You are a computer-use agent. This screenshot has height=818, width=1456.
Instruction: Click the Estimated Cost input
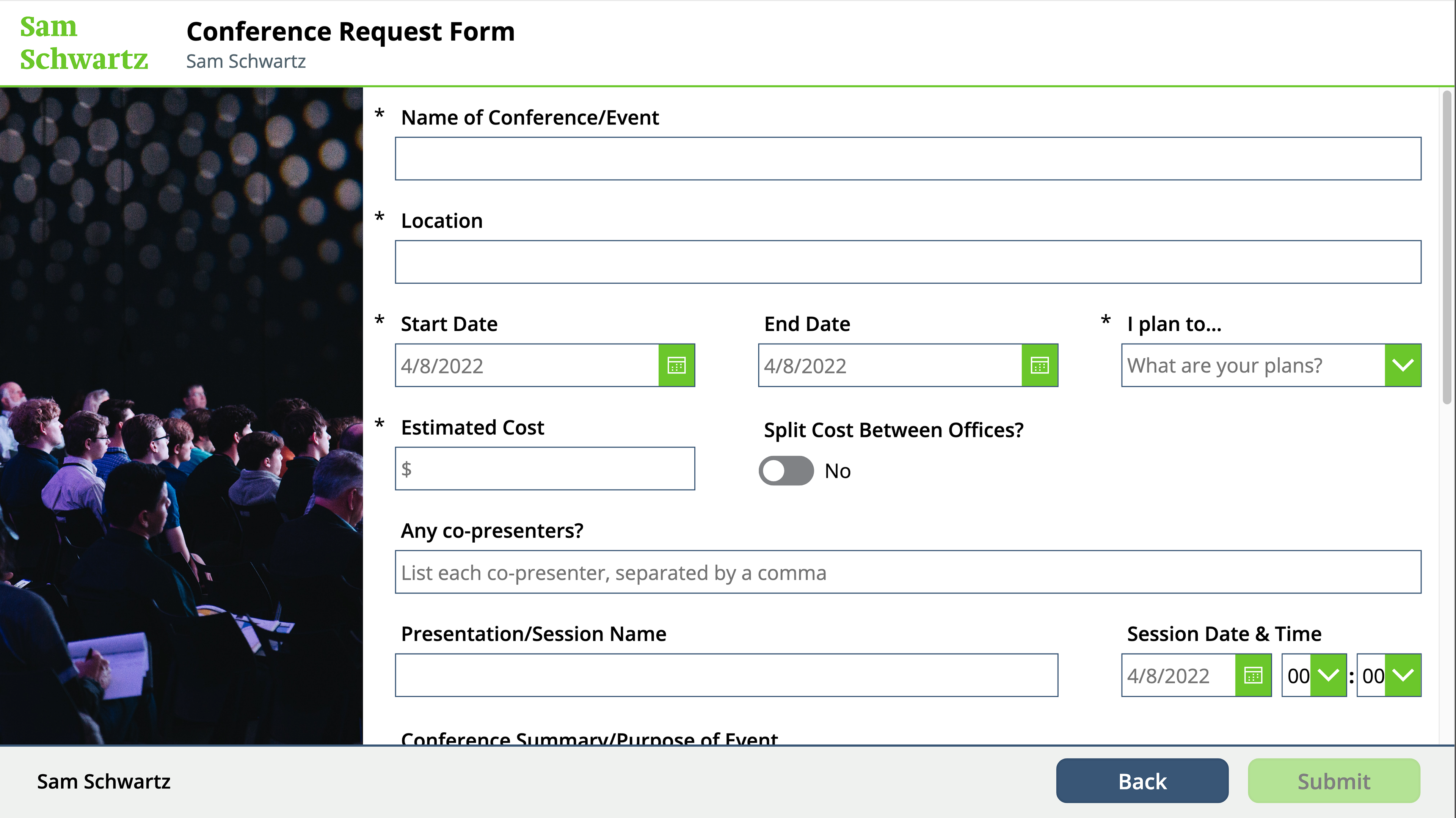click(x=545, y=469)
